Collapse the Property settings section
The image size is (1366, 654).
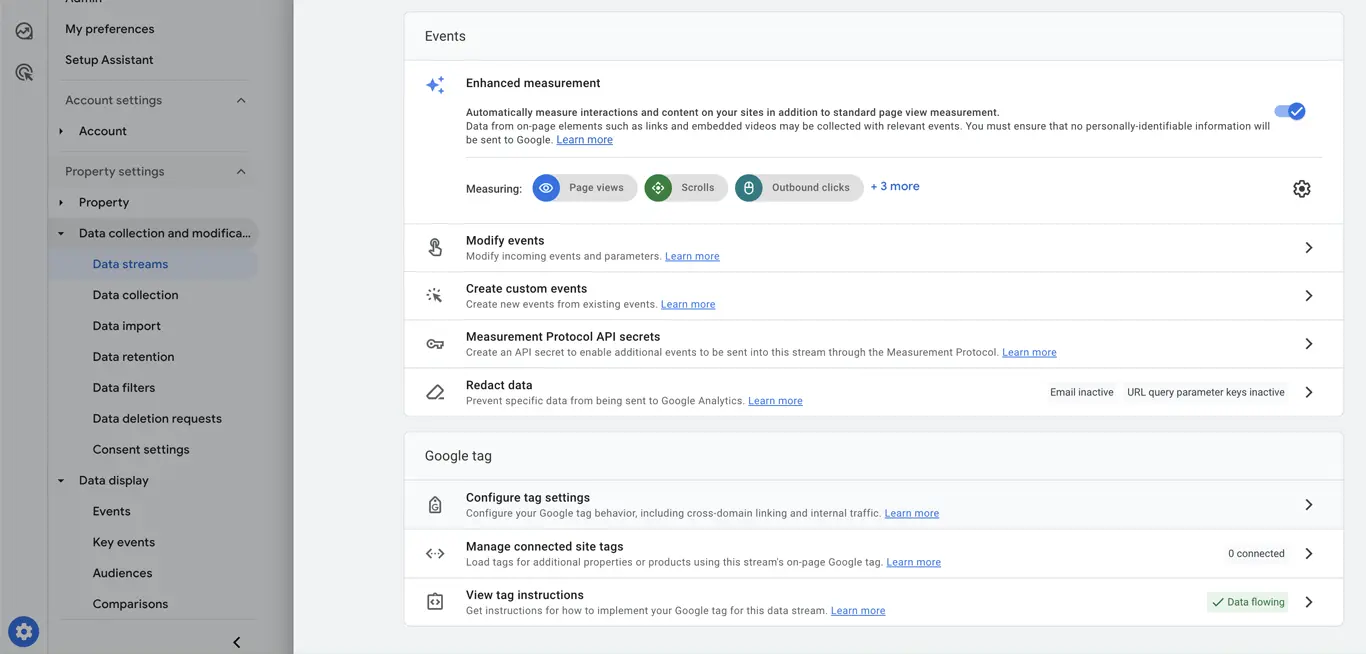point(241,171)
